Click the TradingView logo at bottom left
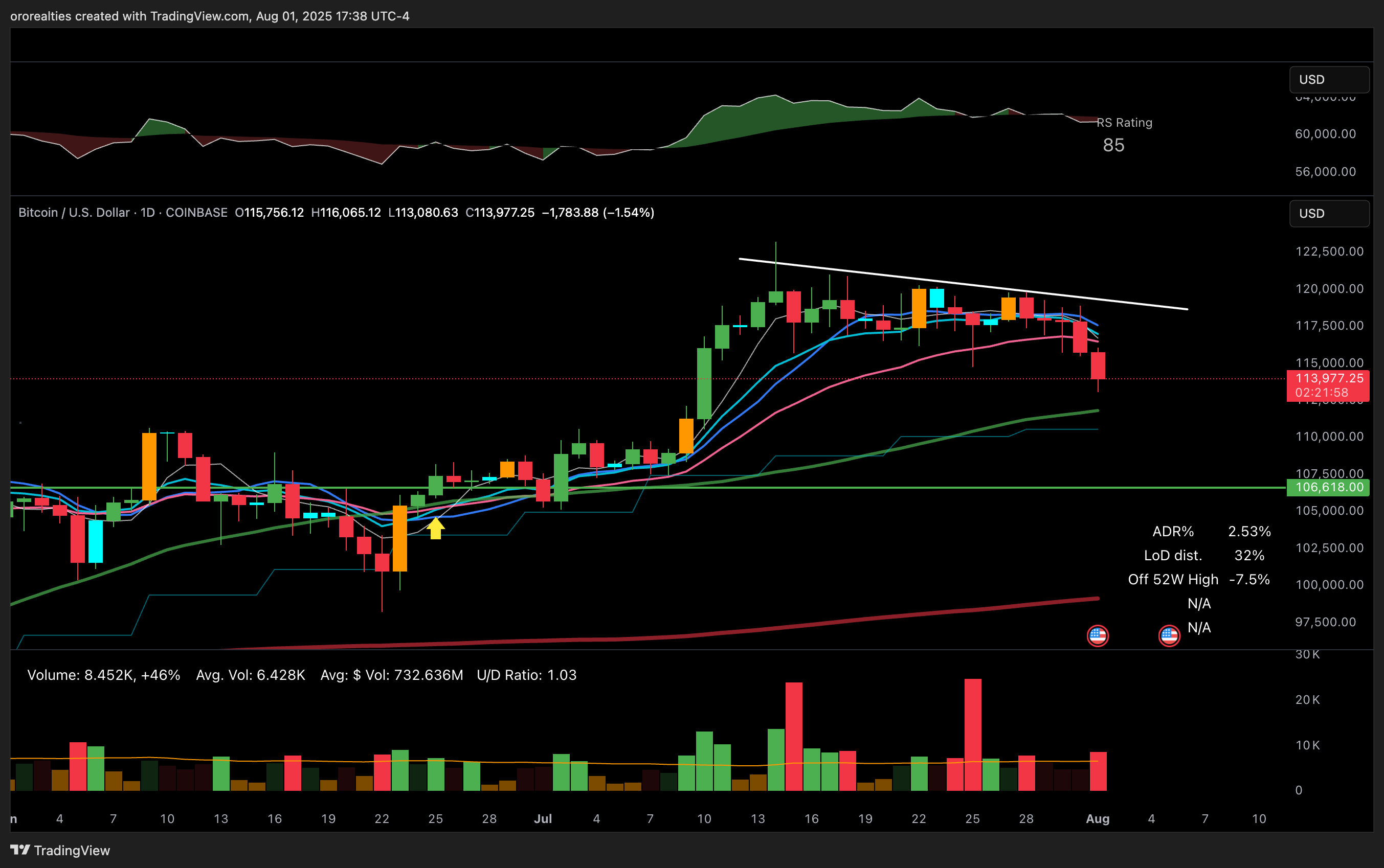This screenshot has width=1384, height=868. 60,850
